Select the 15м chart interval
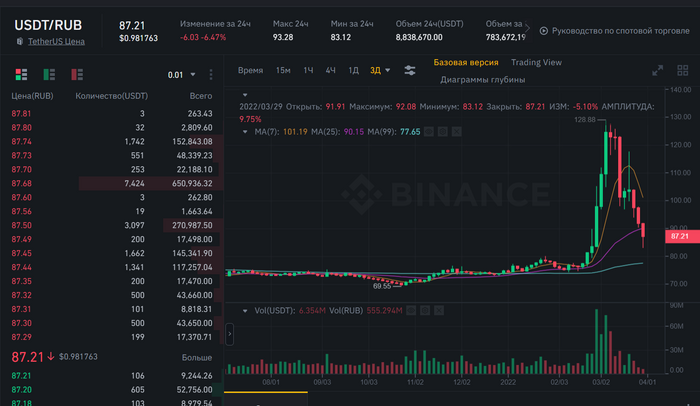700x406 pixels. pyautogui.click(x=283, y=70)
